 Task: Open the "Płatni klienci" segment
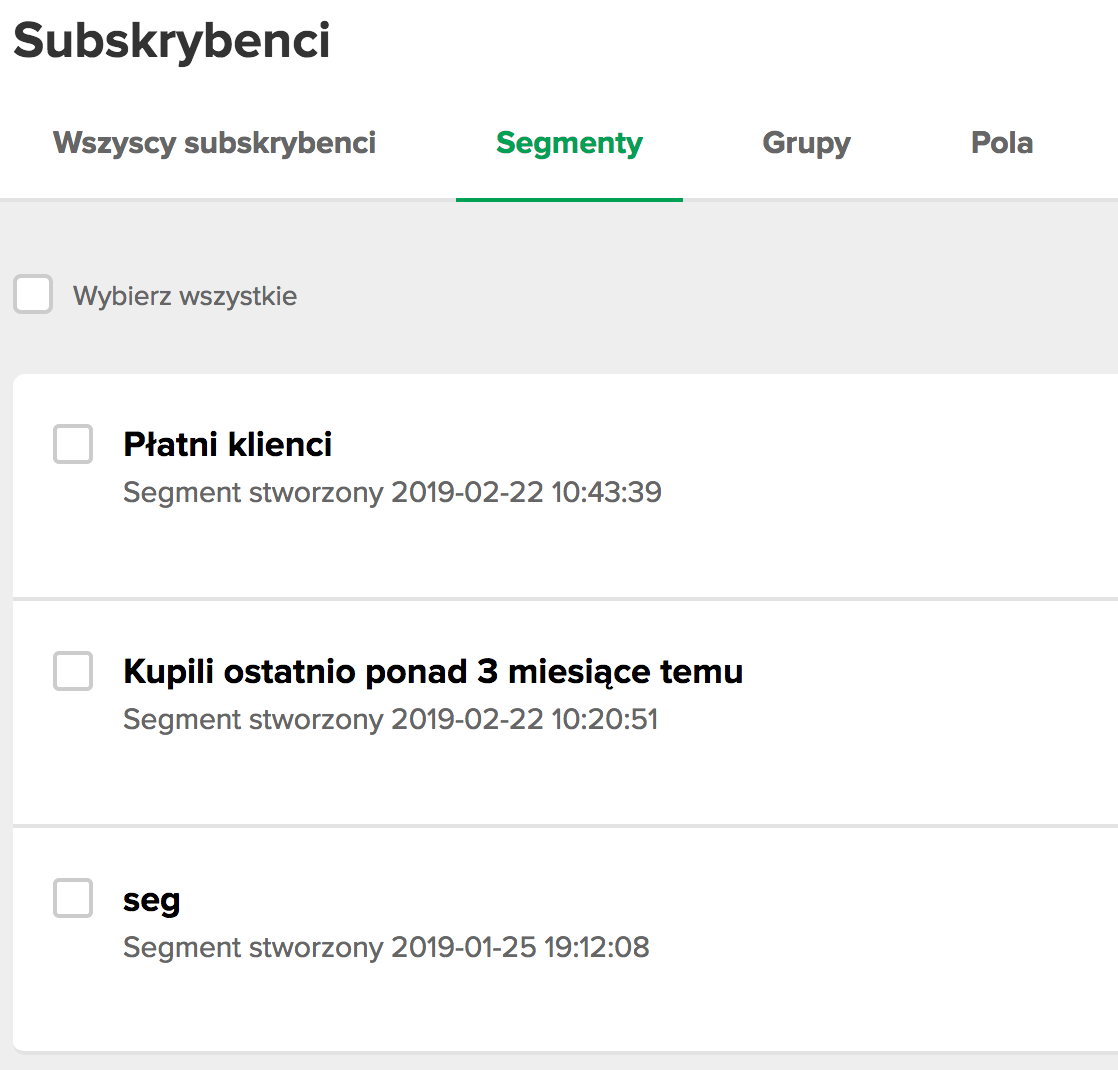(227, 444)
